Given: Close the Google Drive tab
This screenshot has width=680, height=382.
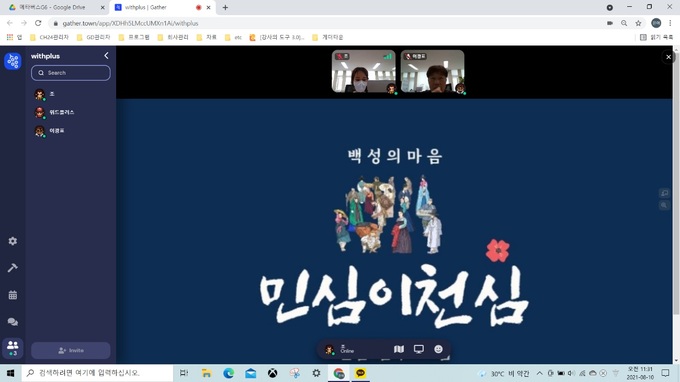Looking at the screenshot, I should (103, 7).
